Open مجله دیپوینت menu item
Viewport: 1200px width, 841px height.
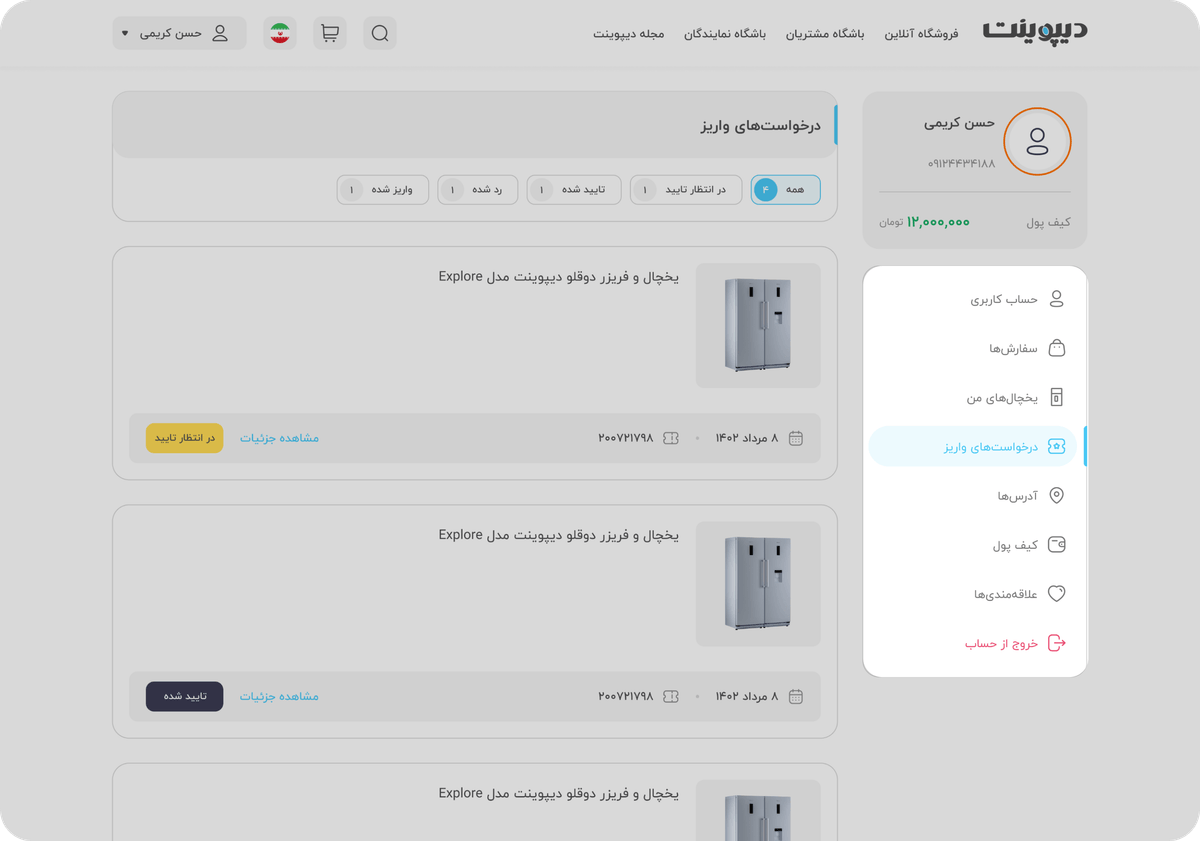click(x=629, y=34)
